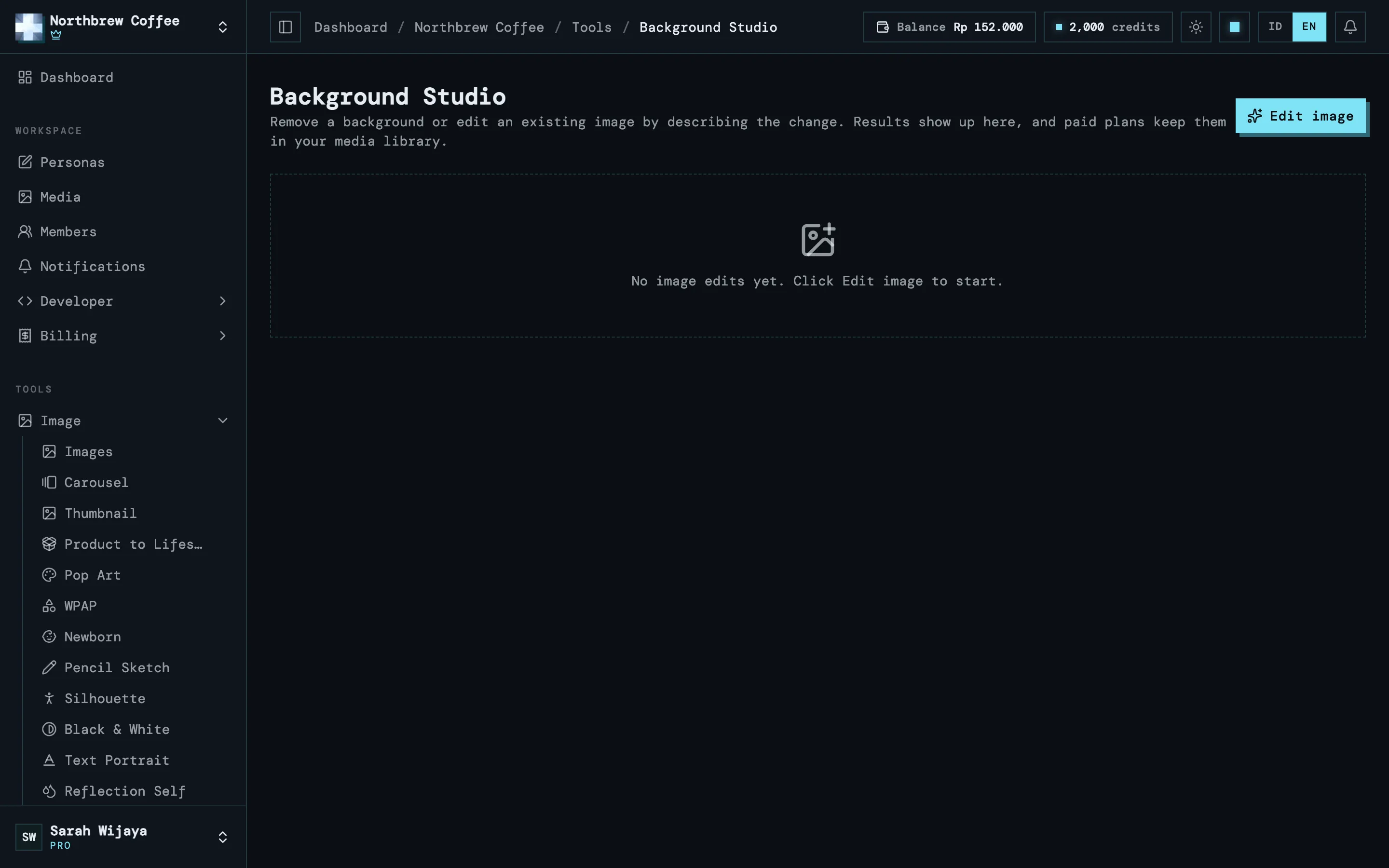
Task: Select EN language option
Action: 1308,27
